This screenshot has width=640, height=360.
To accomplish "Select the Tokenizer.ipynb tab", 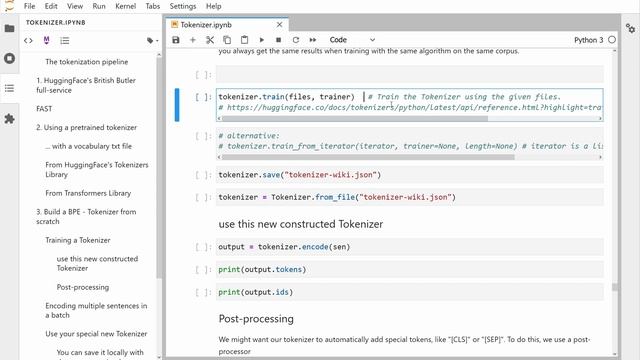I will pos(227,25).
